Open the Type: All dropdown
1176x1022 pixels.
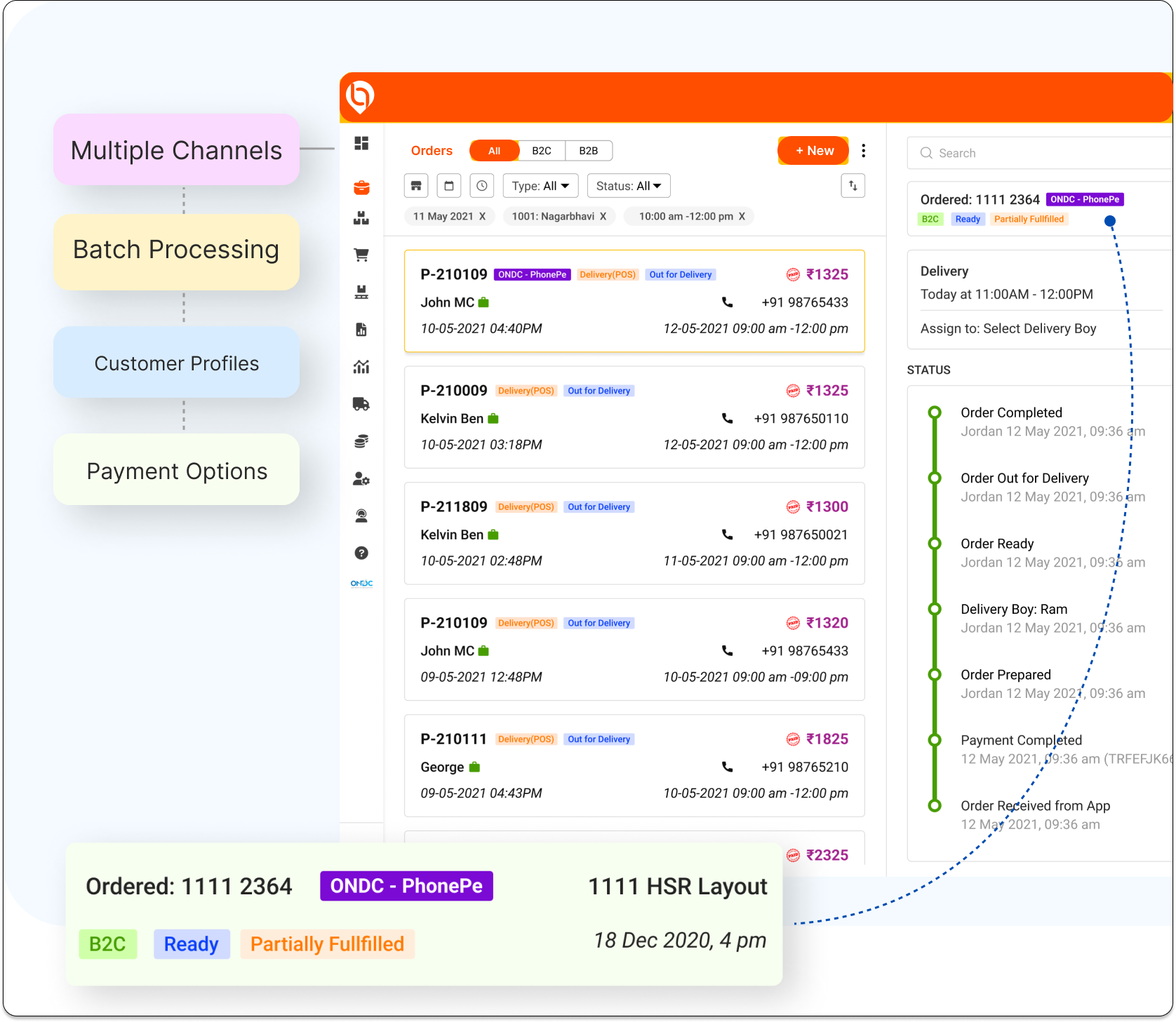[540, 185]
